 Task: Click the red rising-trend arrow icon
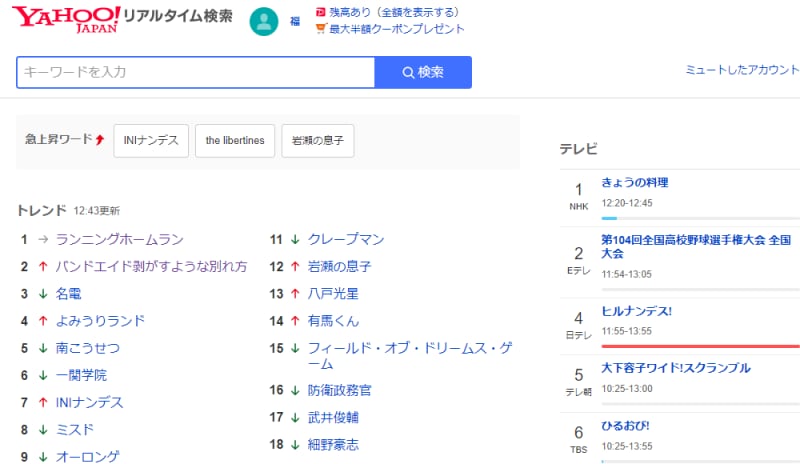pyautogui.click(x=99, y=140)
